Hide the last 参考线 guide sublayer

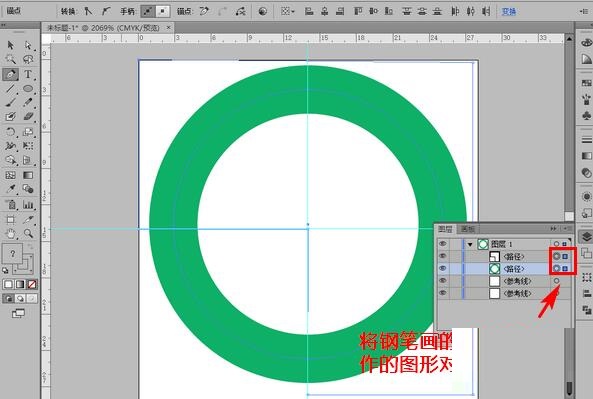click(x=442, y=293)
